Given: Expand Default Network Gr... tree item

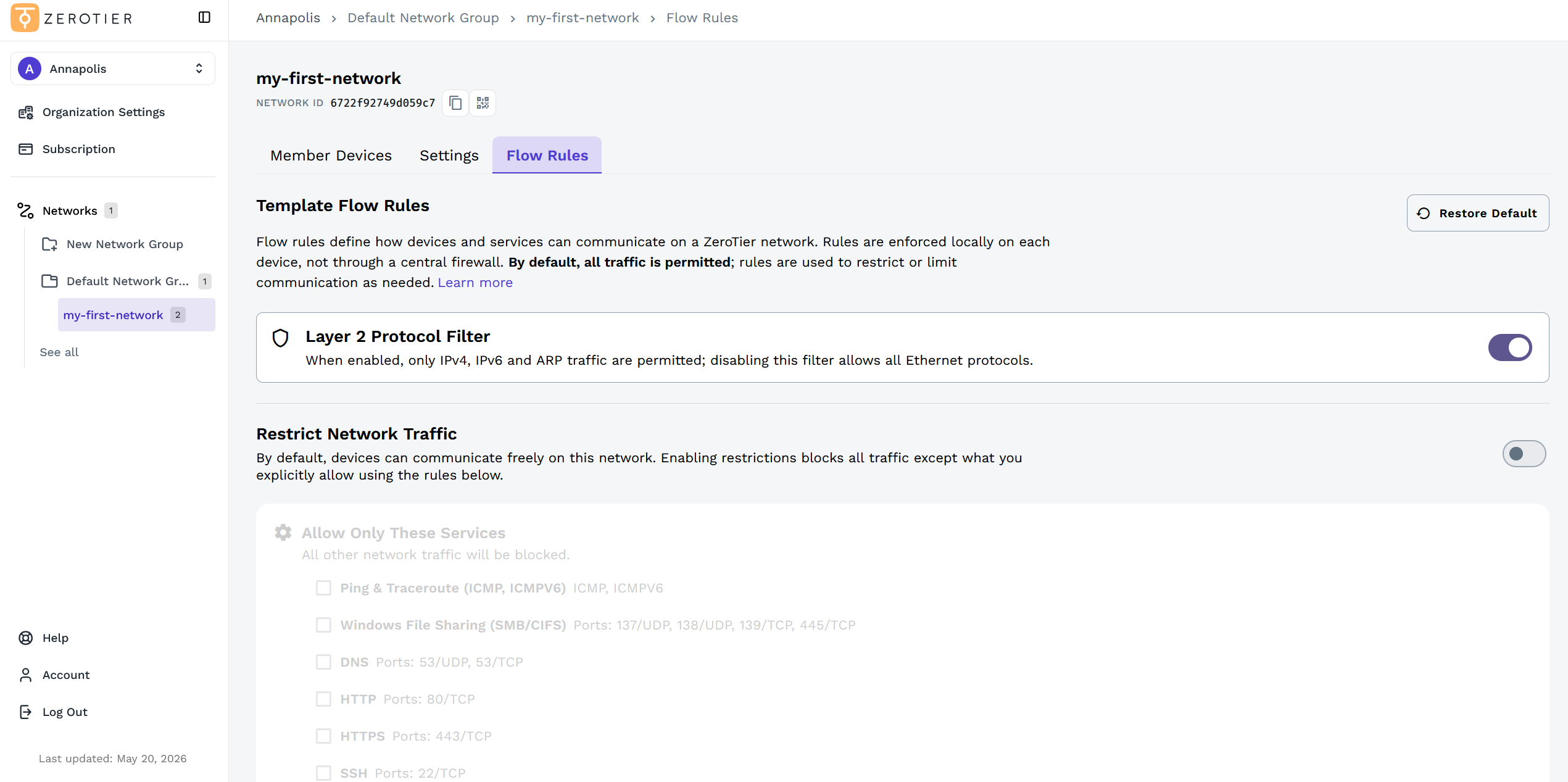Looking at the screenshot, I should coord(127,281).
